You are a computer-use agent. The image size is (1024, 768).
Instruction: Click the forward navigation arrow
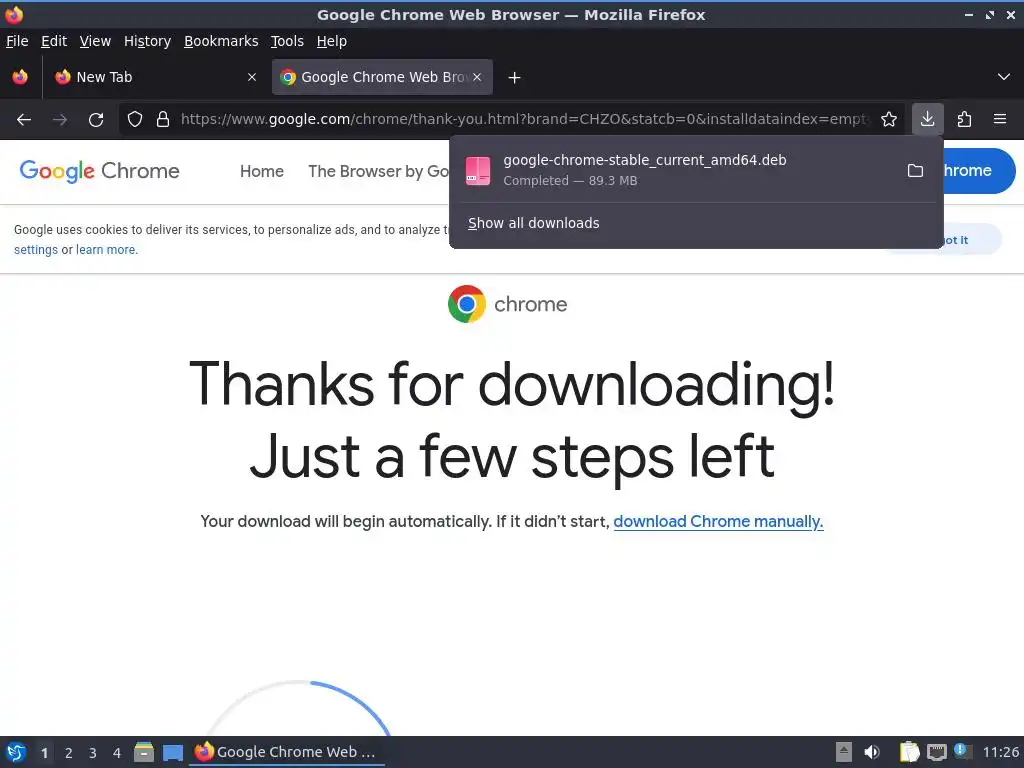(x=60, y=120)
